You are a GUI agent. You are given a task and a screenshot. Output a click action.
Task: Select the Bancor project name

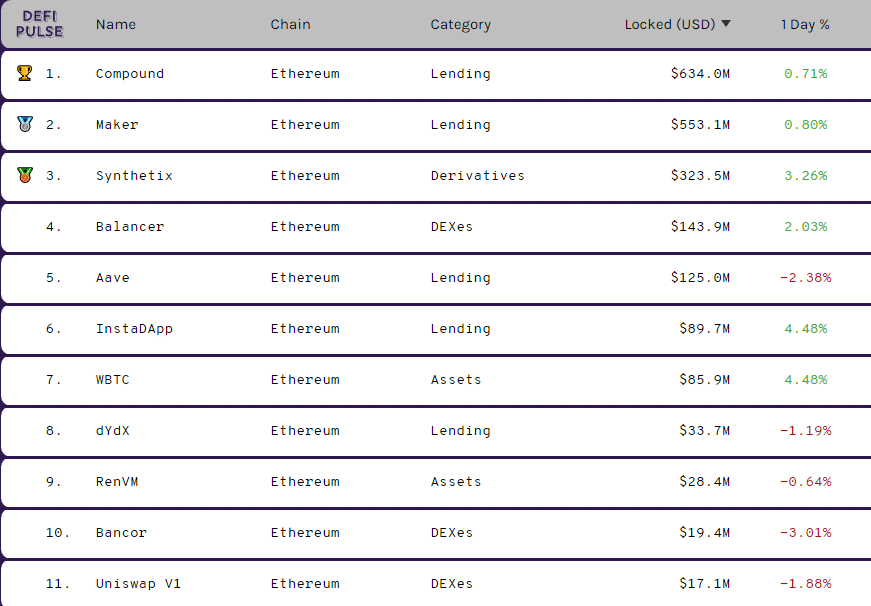[121, 533]
